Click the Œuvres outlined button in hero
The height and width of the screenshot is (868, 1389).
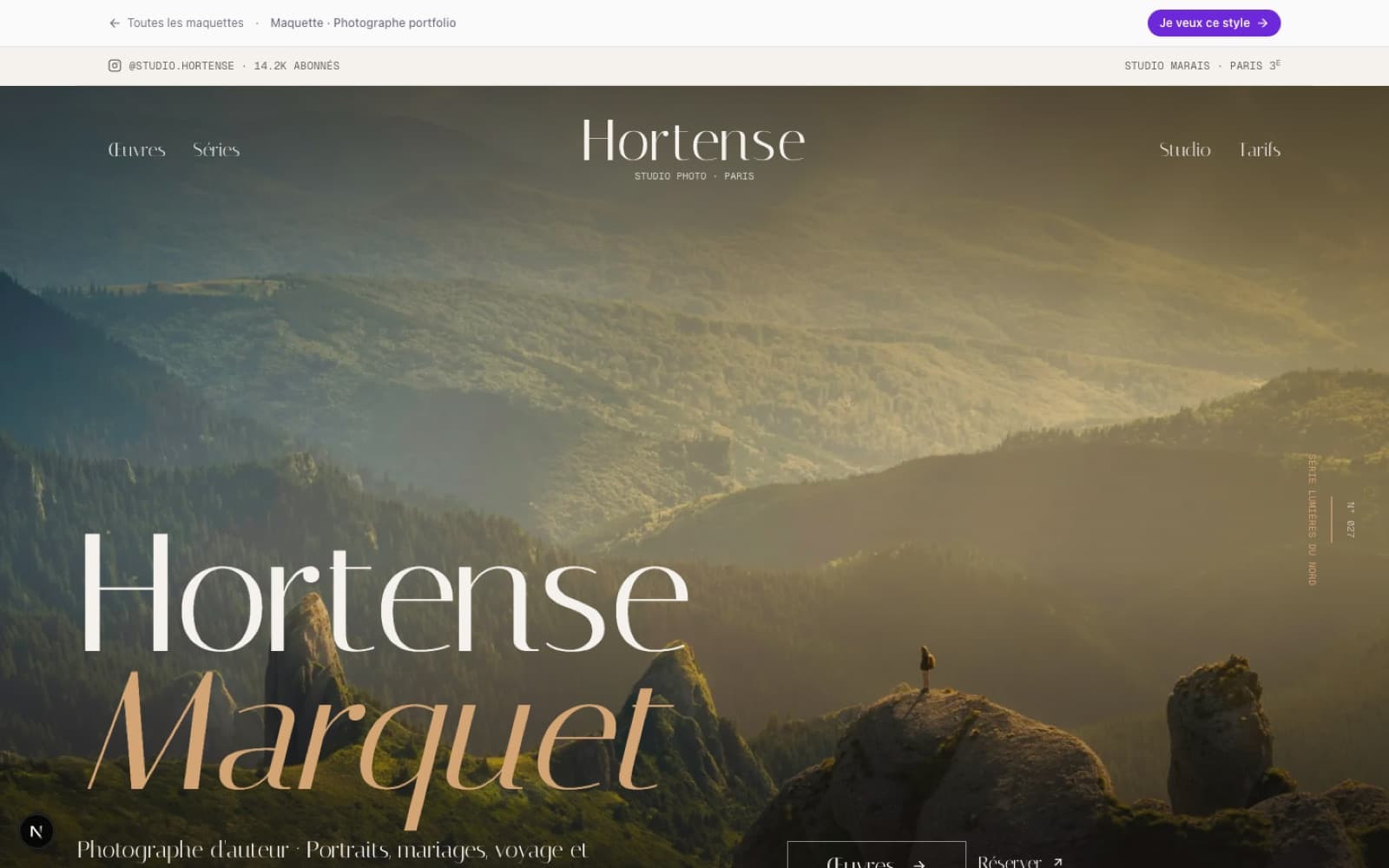pyautogui.click(x=876, y=855)
